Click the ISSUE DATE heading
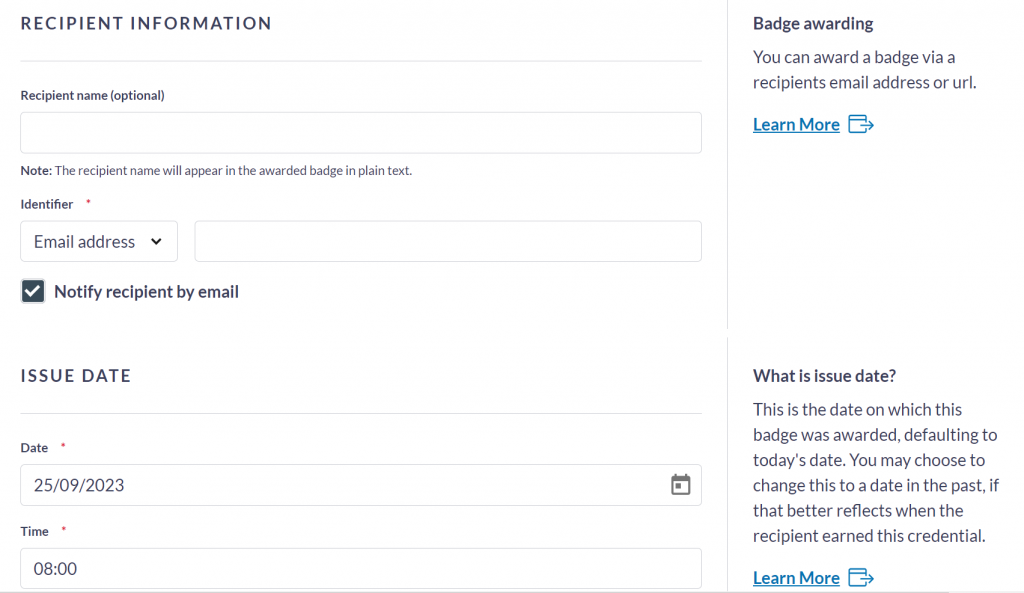Image resolution: width=1024 pixels, height=593 pixels. pyautogui.click(x=76, y=376)
